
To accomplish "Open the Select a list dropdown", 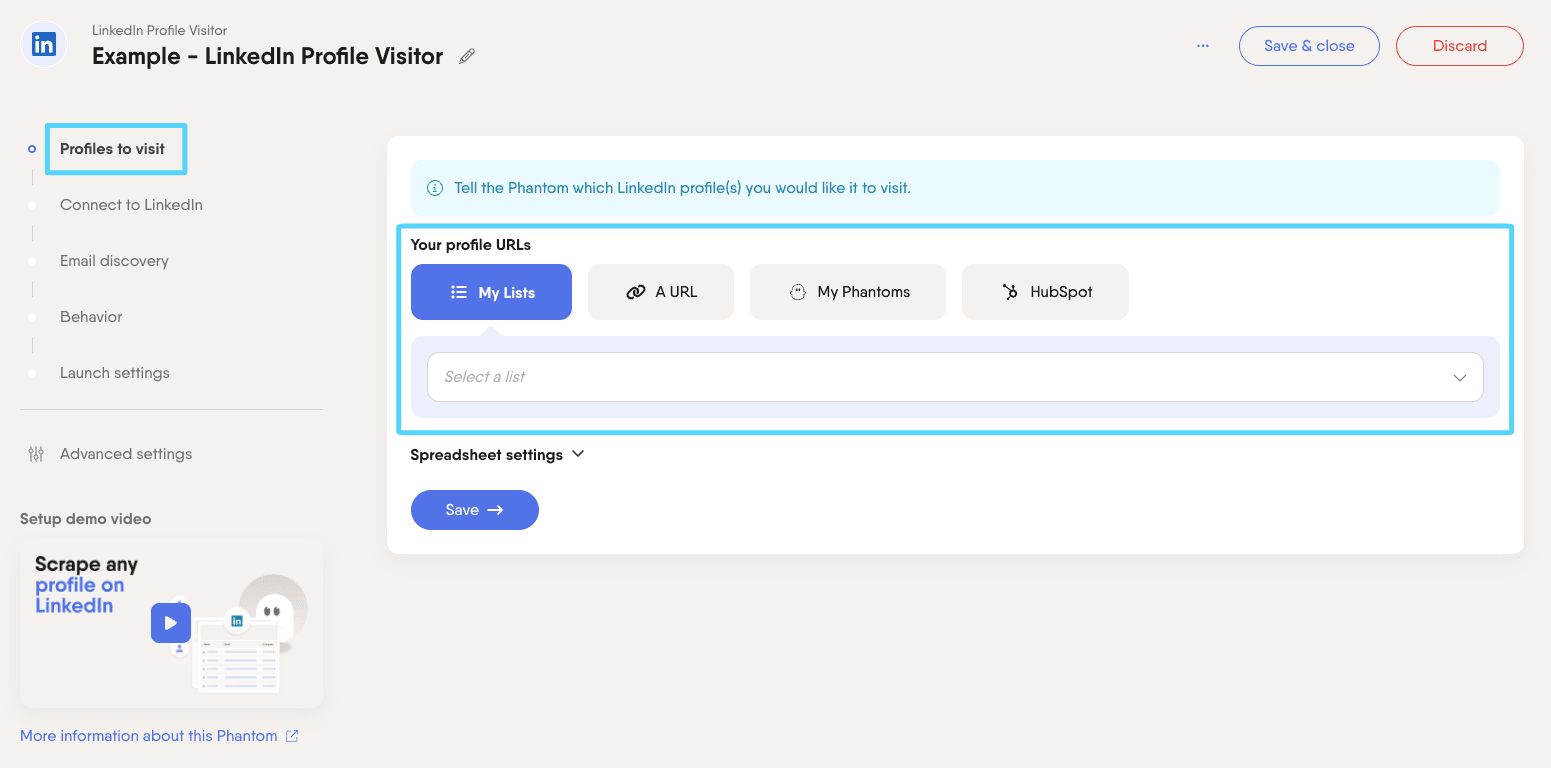I will pyautogui.click(x=955, y=377).
